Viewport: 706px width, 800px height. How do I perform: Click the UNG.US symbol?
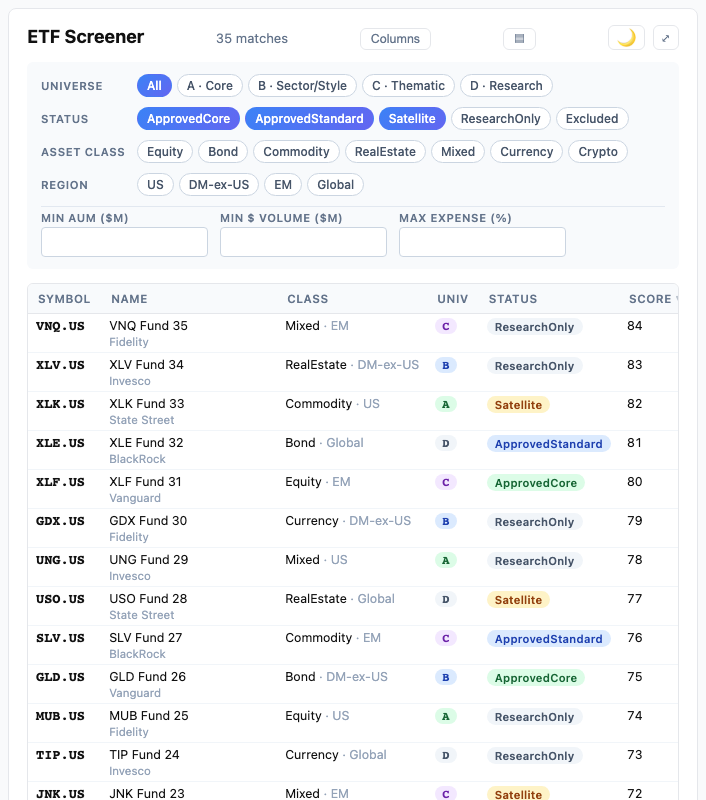(60, 560)
